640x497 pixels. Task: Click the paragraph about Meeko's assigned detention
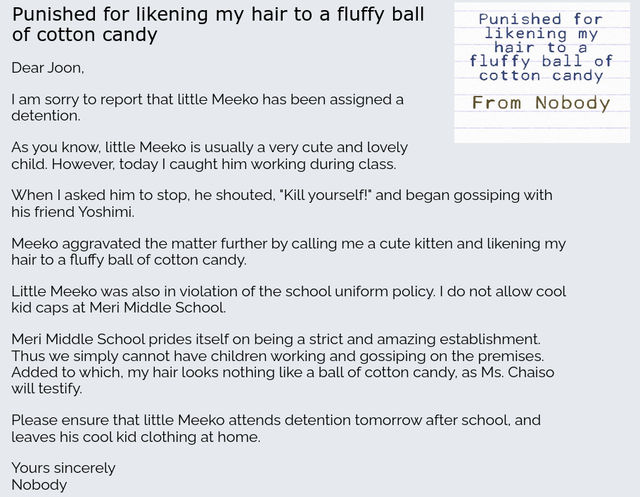tap(207, 108)
